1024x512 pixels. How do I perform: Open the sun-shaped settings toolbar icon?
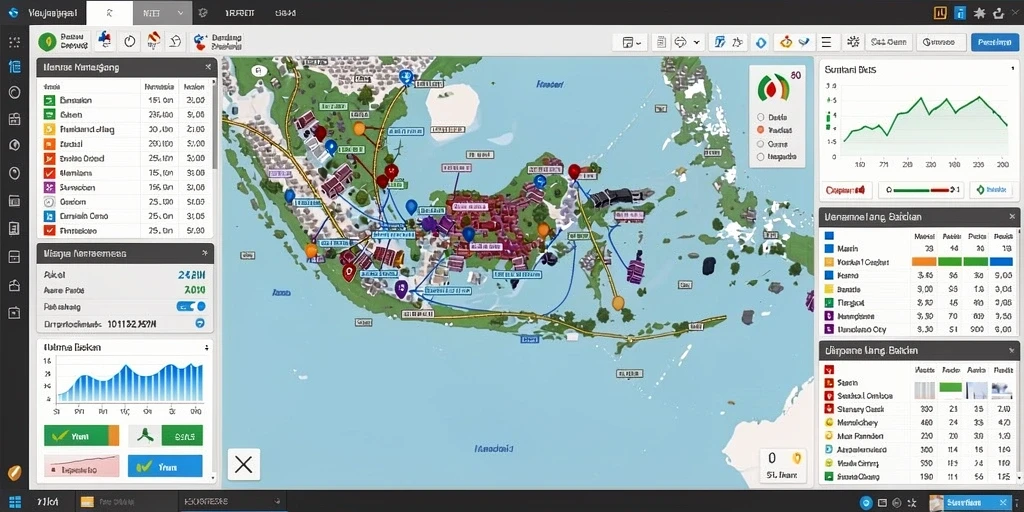[x=852, y=42]
